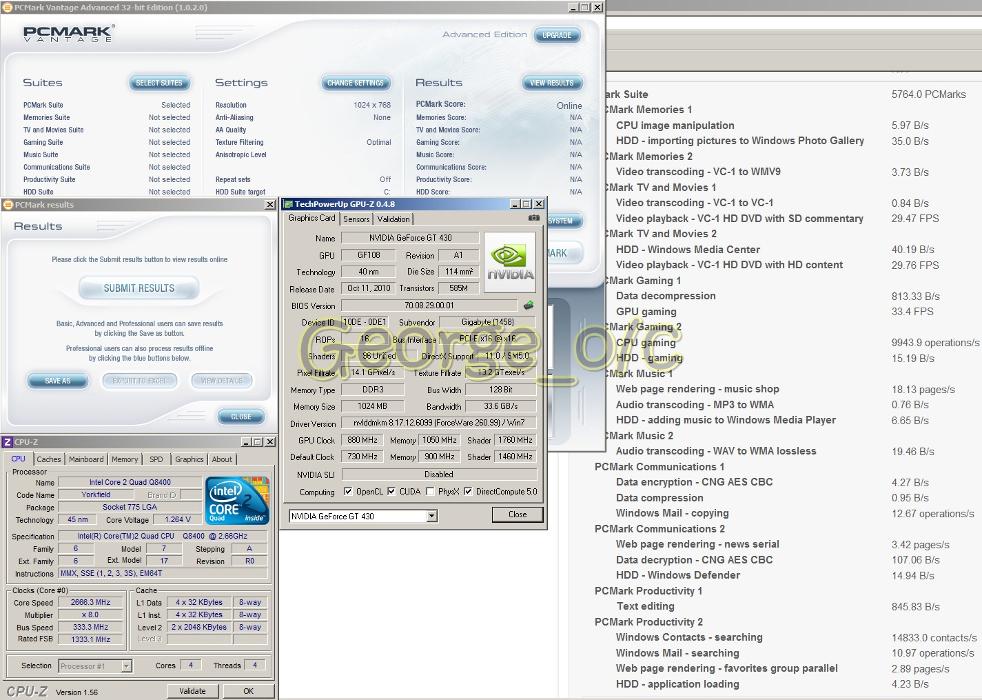Click the Select Suites button
The height and width of the screenshot is (700, 982).
point(159,83)
